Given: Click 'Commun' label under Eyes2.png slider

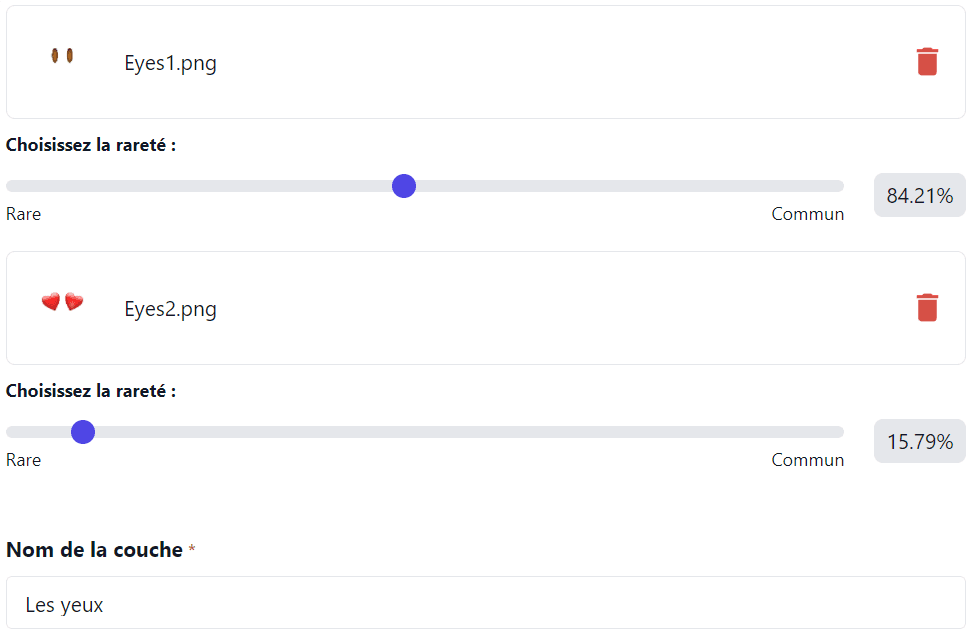Looking at the screenshot, I should (807, 460).
